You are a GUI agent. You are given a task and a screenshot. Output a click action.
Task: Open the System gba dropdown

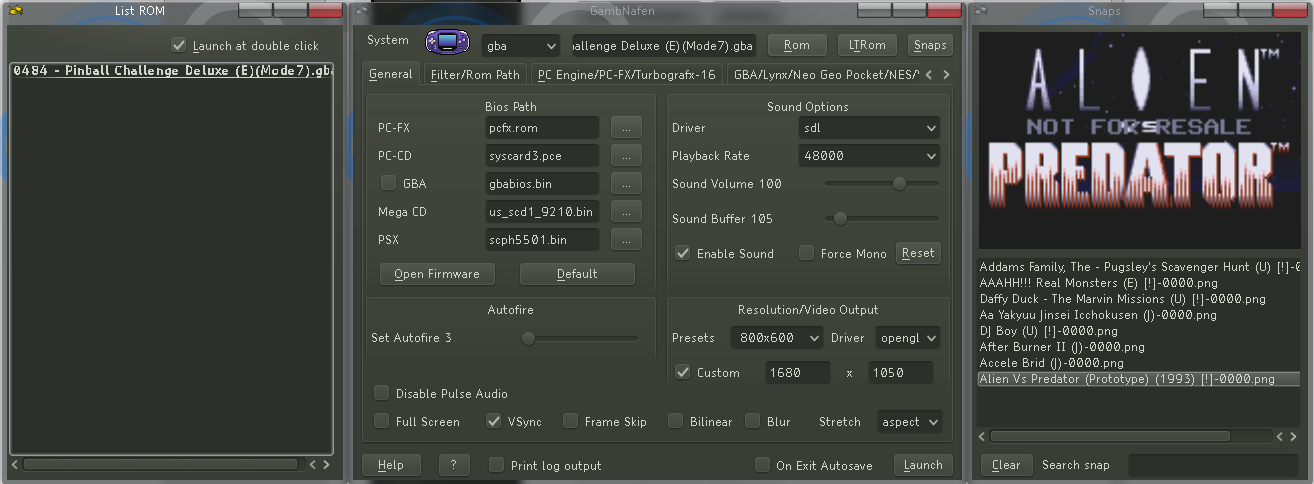tap(521, 45)
